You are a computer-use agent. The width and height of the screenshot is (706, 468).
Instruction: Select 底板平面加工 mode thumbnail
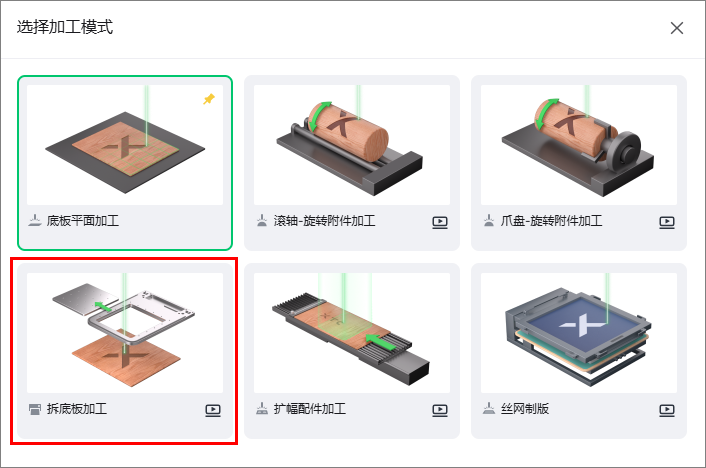[125, 145]
